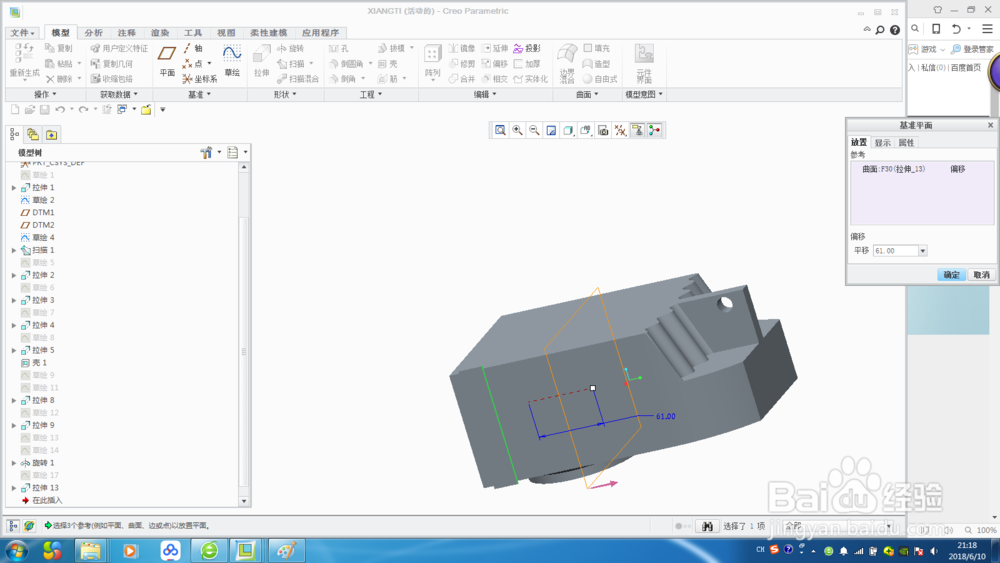Click the Undo arrow in quick toolbar

[x=60, y=110]
